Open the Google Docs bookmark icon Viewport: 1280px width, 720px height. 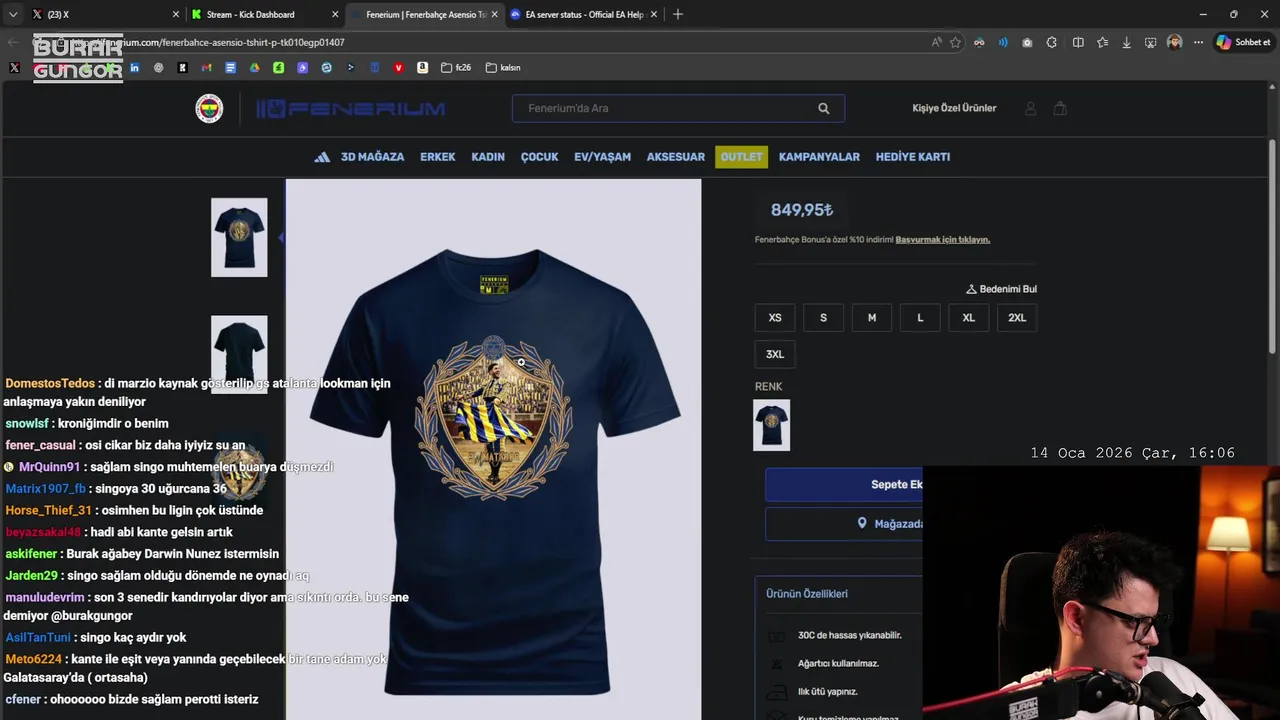tap(230, 68)
